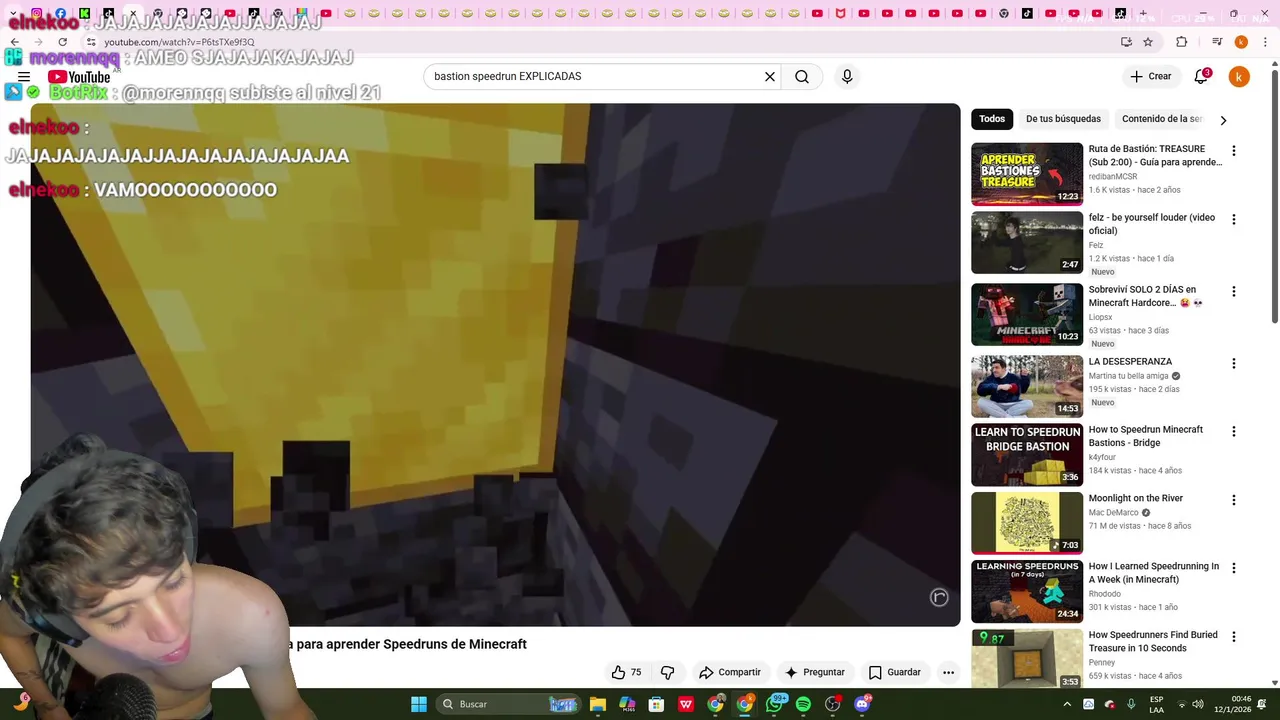Open Ruta de Bastión TREASURE video thumbnail

(1027, 174)
